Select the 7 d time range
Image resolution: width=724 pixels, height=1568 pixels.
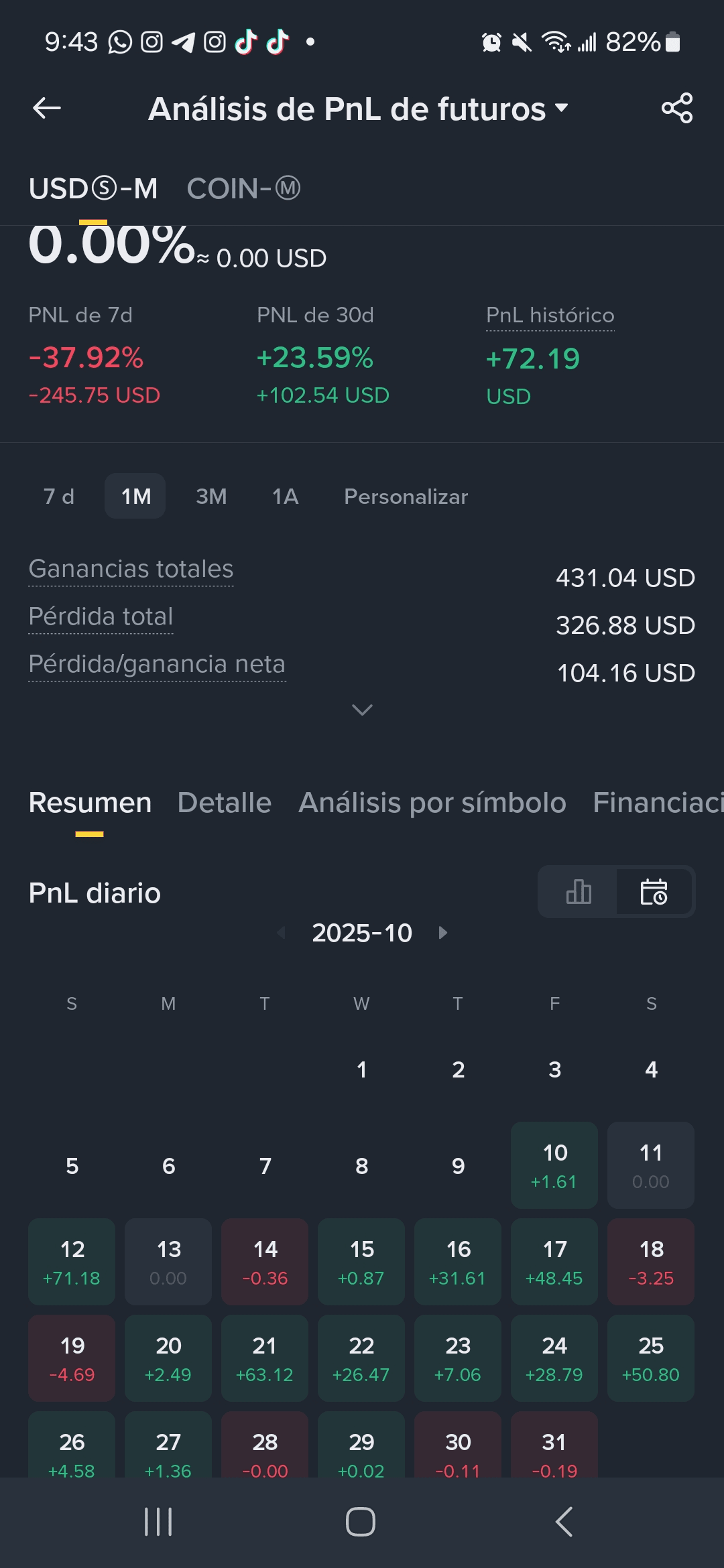(59, 497)
